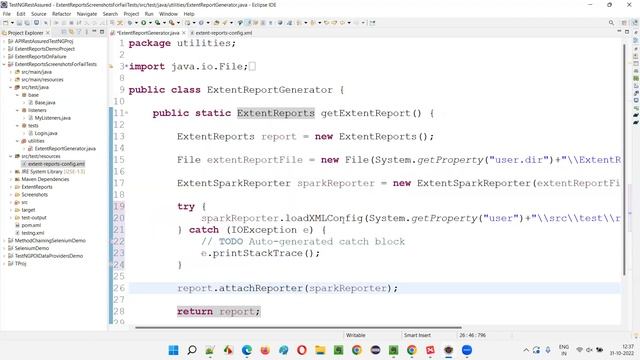The image size is (640, 360).
Task: Click the editor vertical scrollbar
Action: [624, 159]
